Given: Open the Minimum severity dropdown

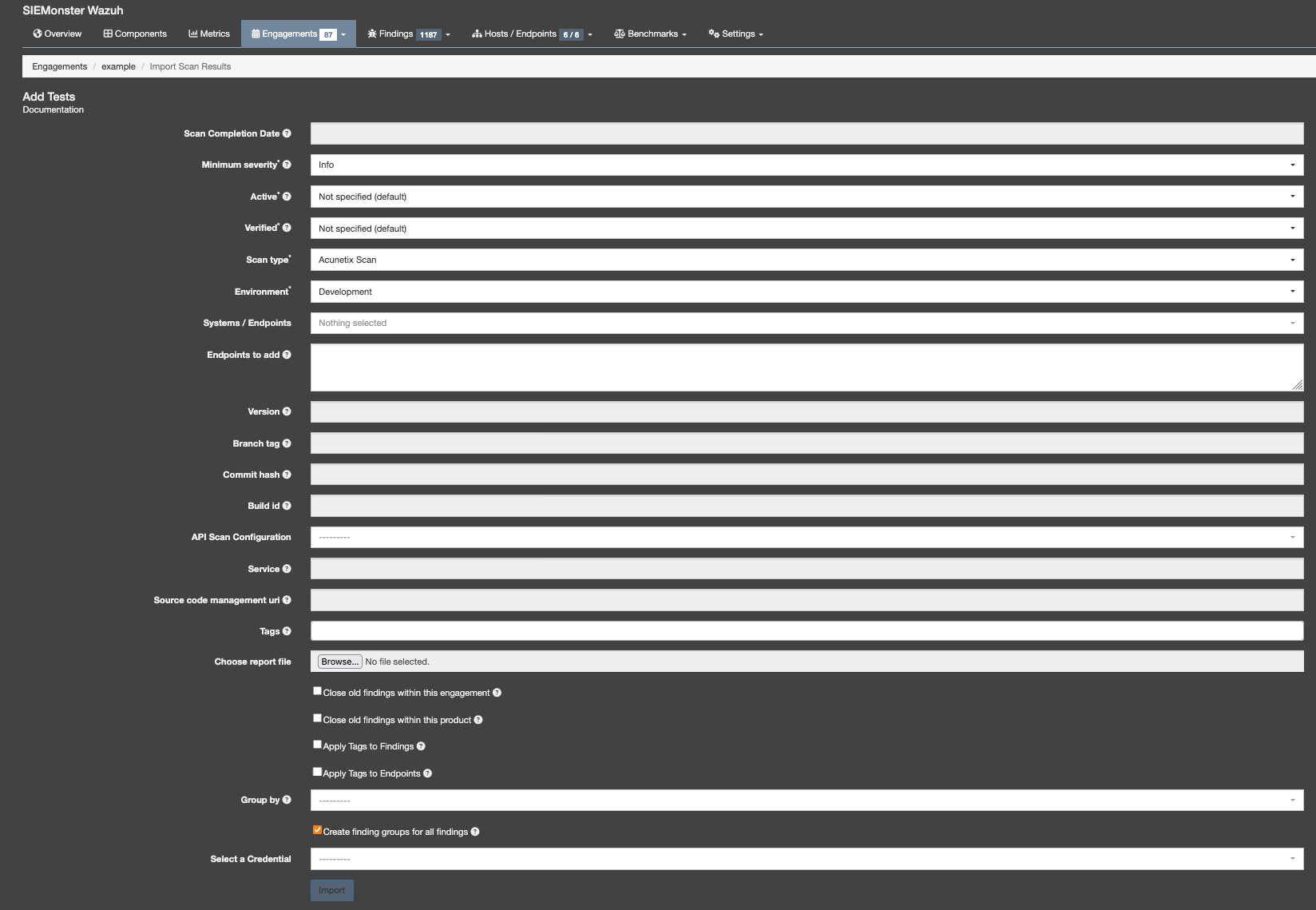Looking at the screenshot, I should 806,165.
